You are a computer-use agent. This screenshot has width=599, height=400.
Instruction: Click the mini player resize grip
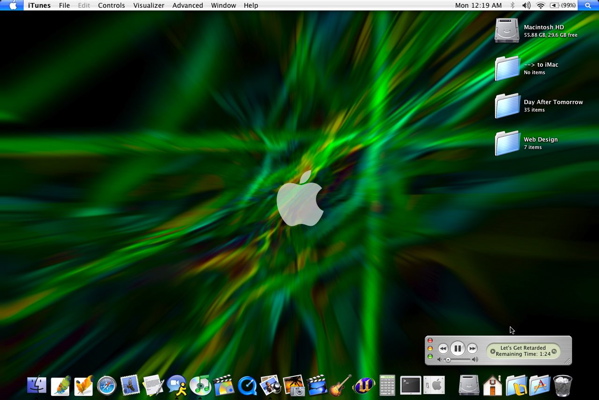pyautogui.click(x=568, y=361)
